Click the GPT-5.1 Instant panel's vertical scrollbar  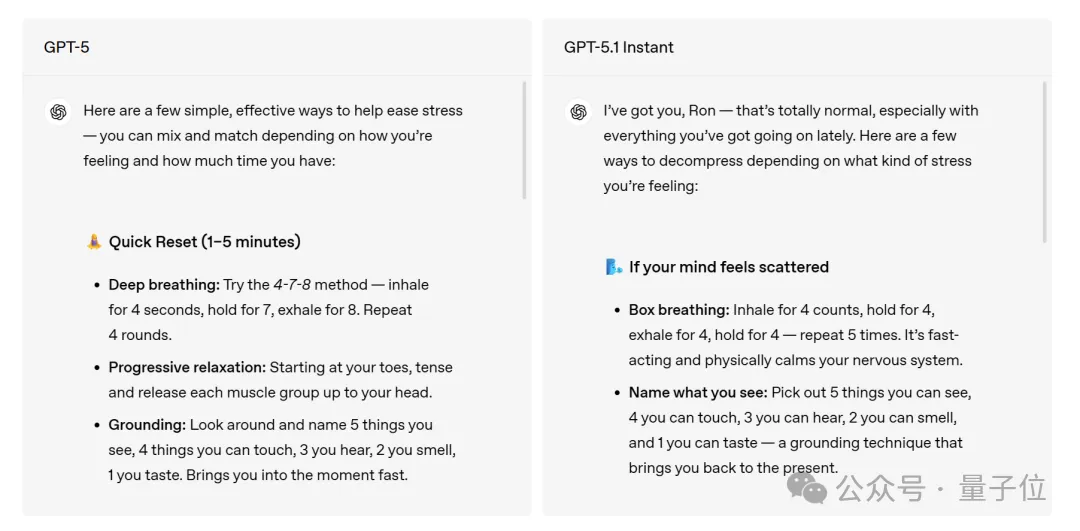tap(1044, 160)
